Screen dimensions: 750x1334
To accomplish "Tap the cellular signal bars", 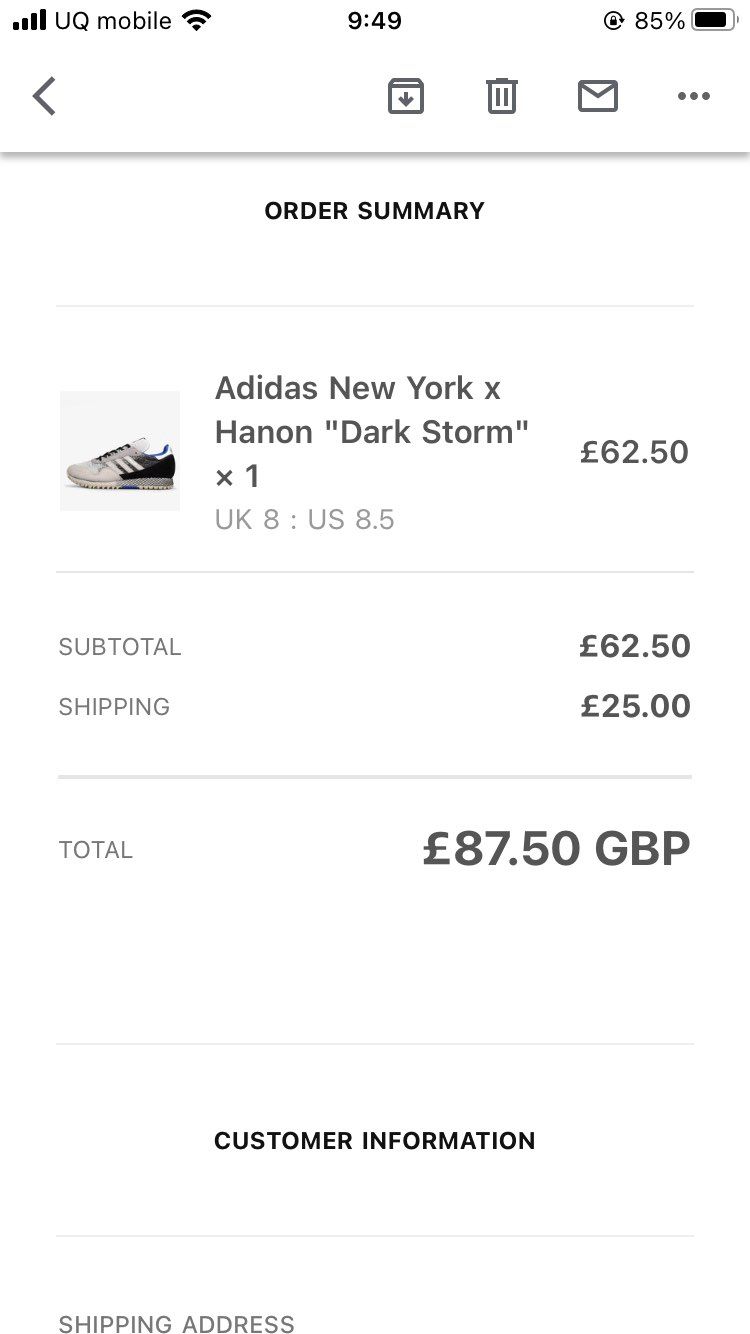I will pos(30,21).
